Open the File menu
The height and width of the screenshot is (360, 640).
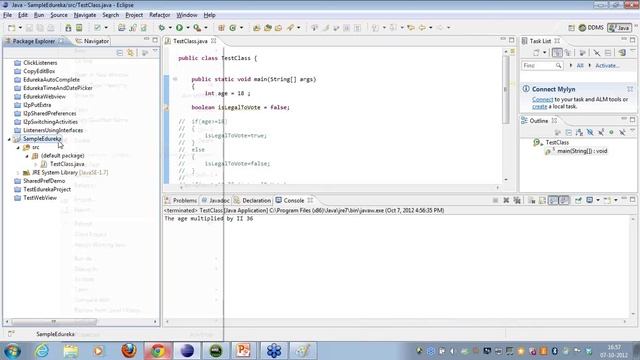(x=7, y=15)
